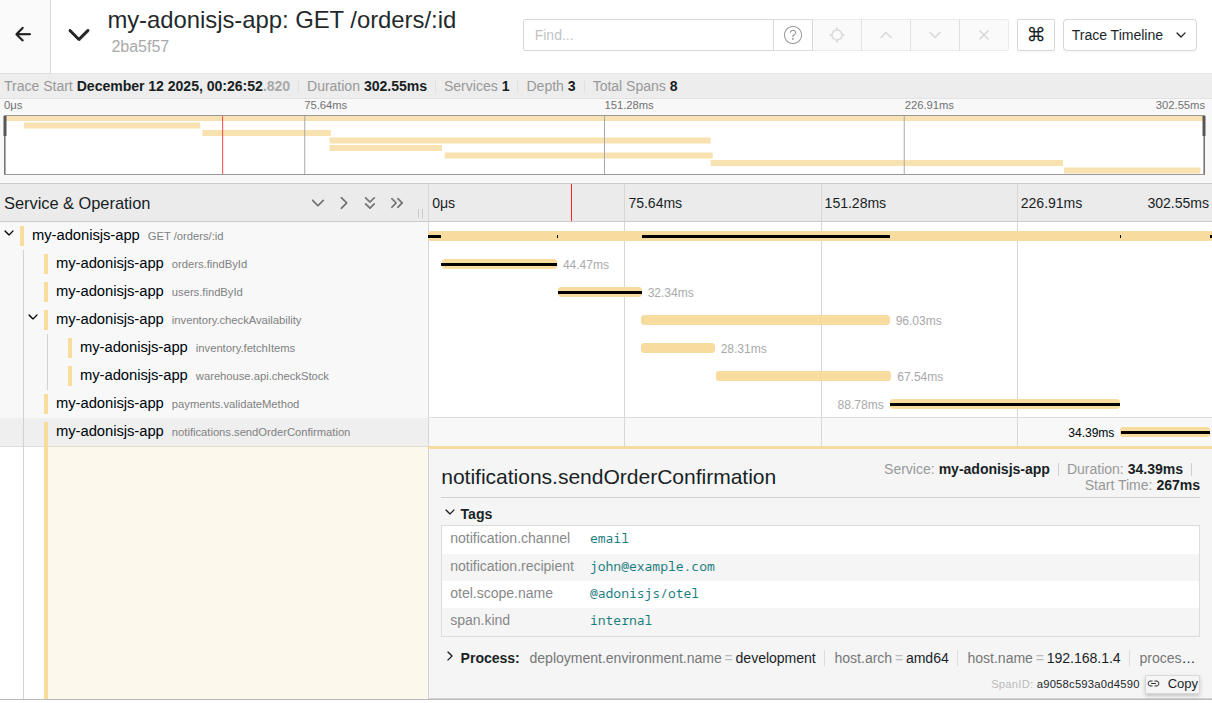Clear the search with X icon

tap(983, 35)
